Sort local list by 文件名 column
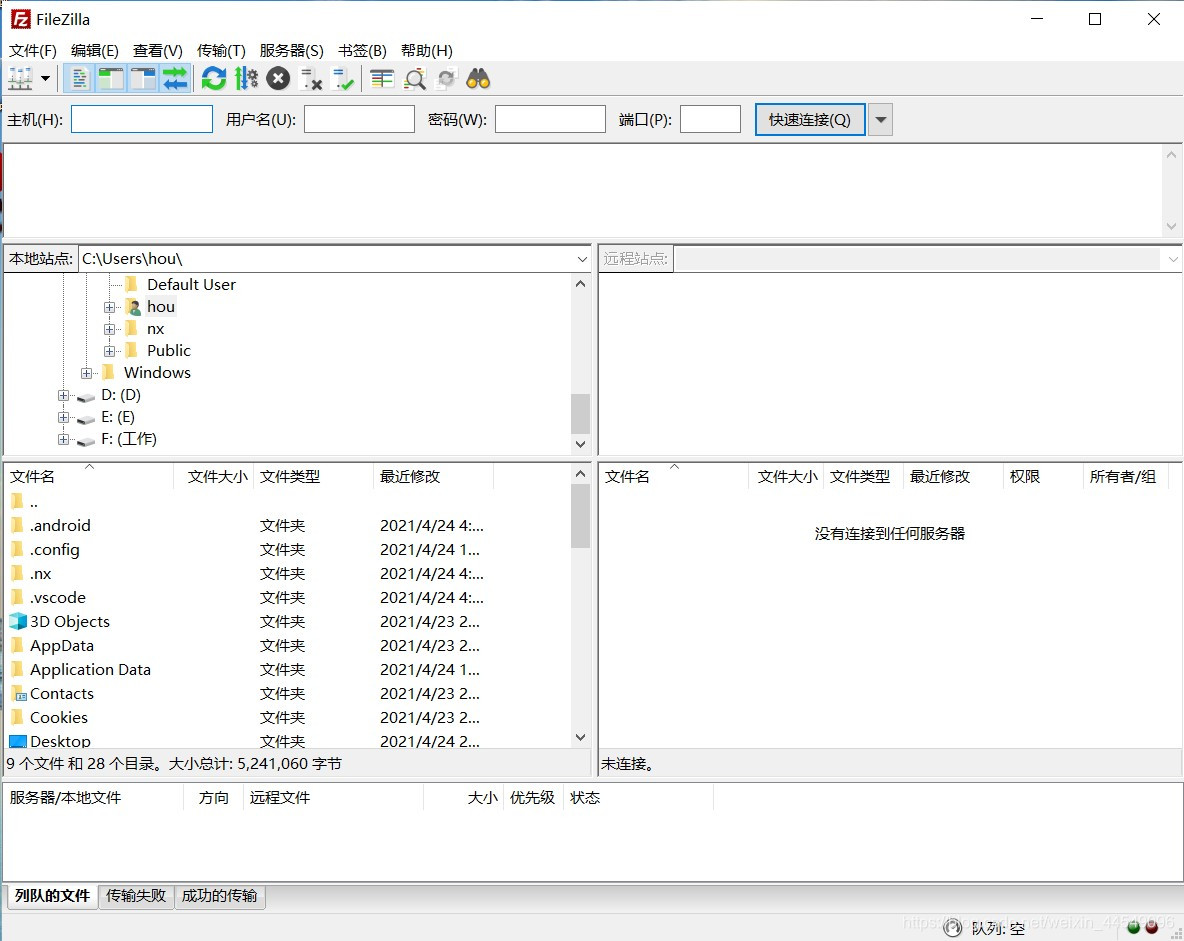 pyautogui.click(x=89, y=477)
